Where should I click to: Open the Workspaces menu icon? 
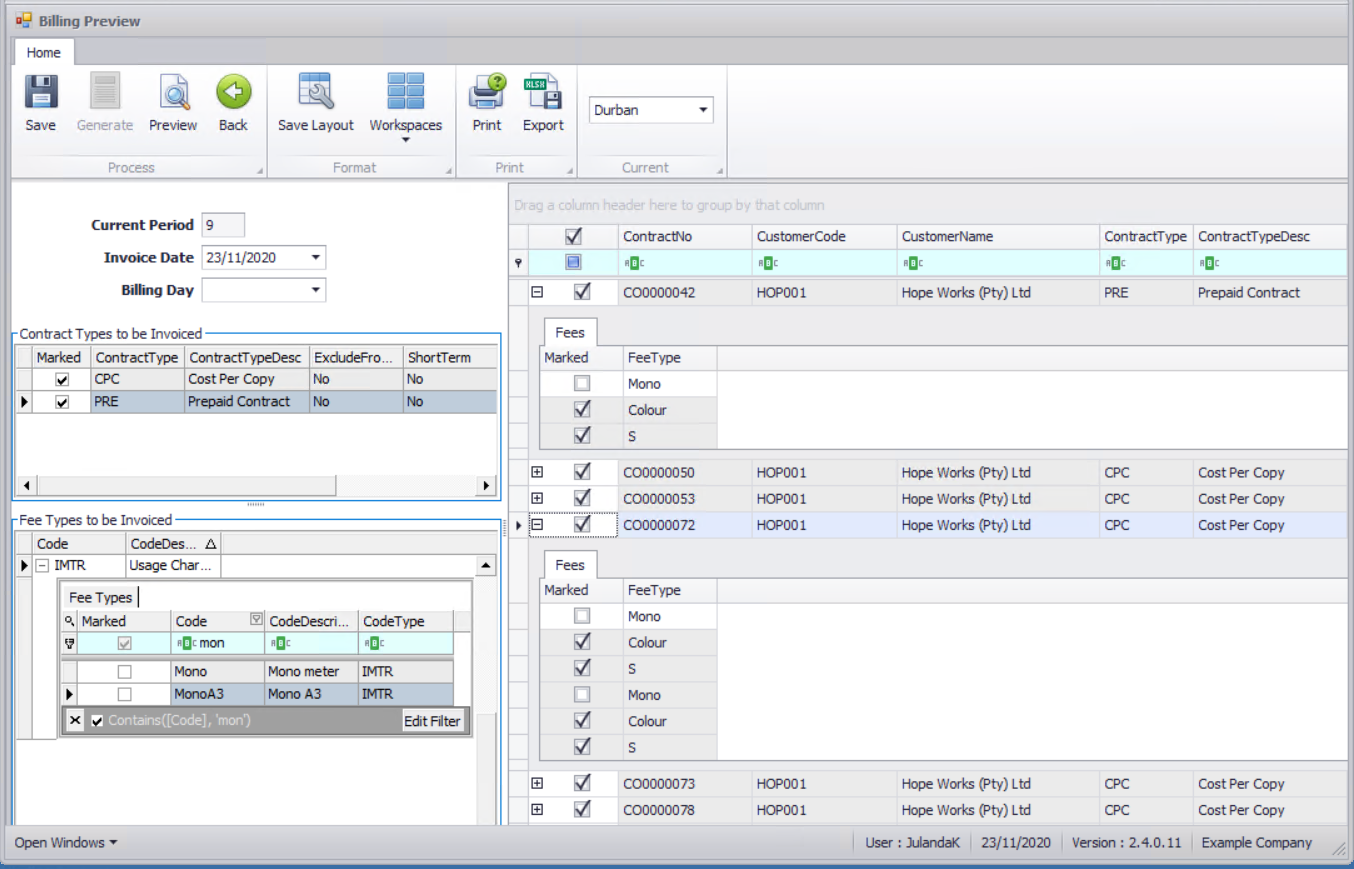coord(405,93)
